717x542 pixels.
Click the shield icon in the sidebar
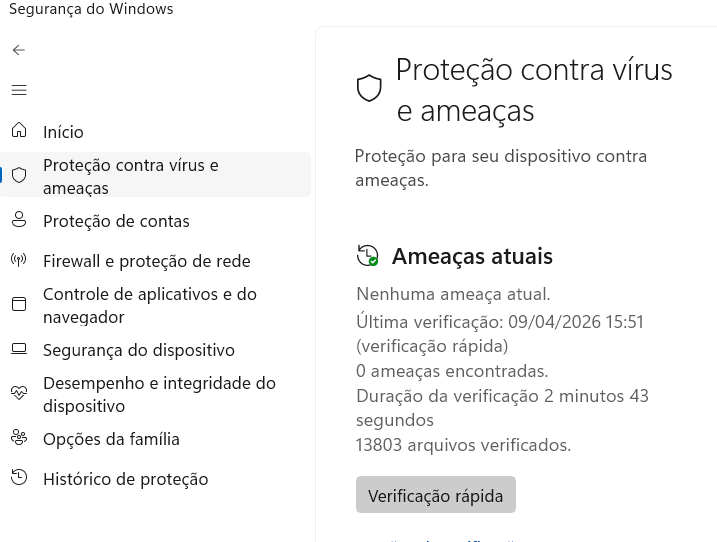point(19,175)
